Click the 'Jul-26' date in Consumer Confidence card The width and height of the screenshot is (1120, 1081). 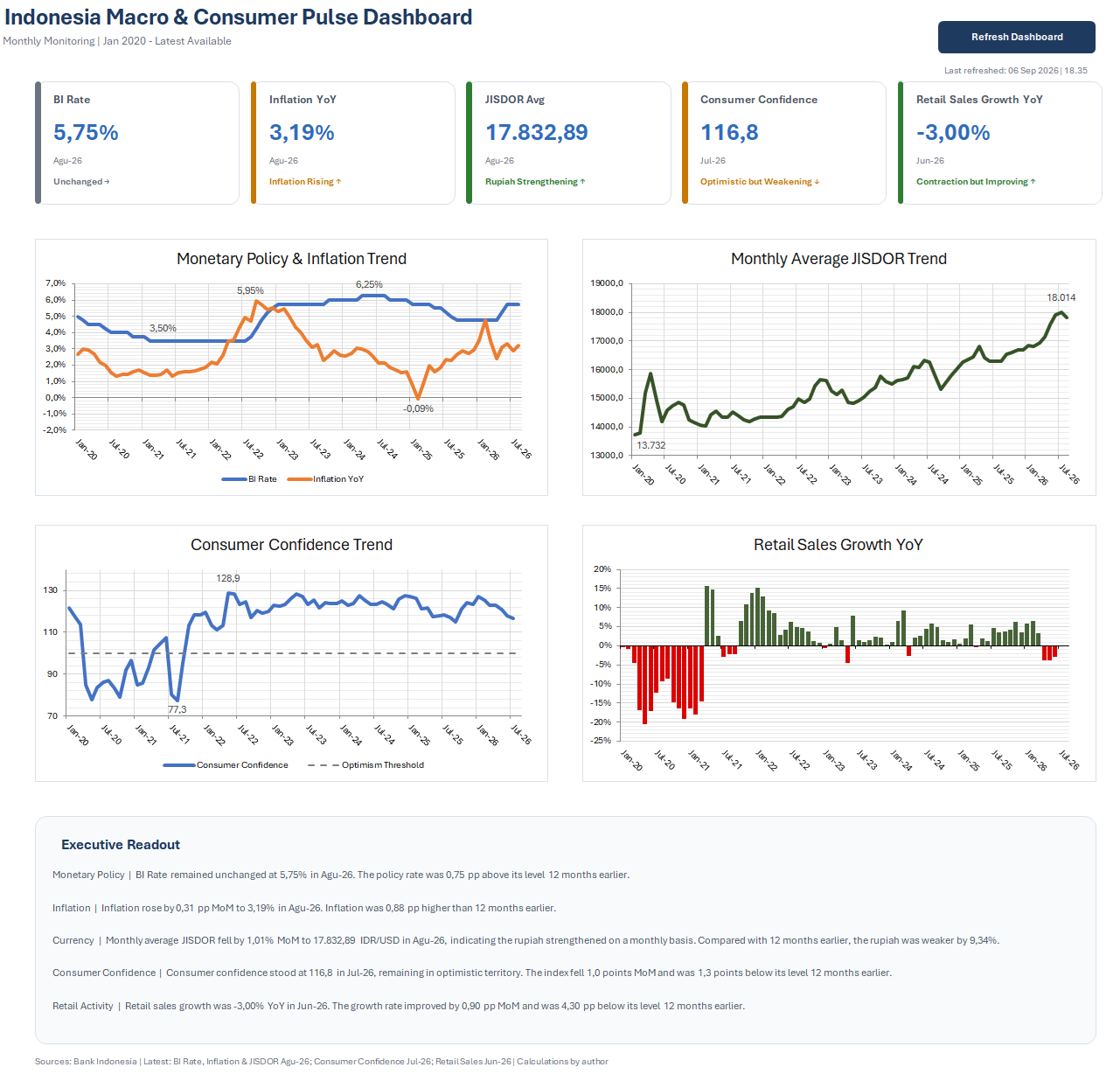pos(713,161)
